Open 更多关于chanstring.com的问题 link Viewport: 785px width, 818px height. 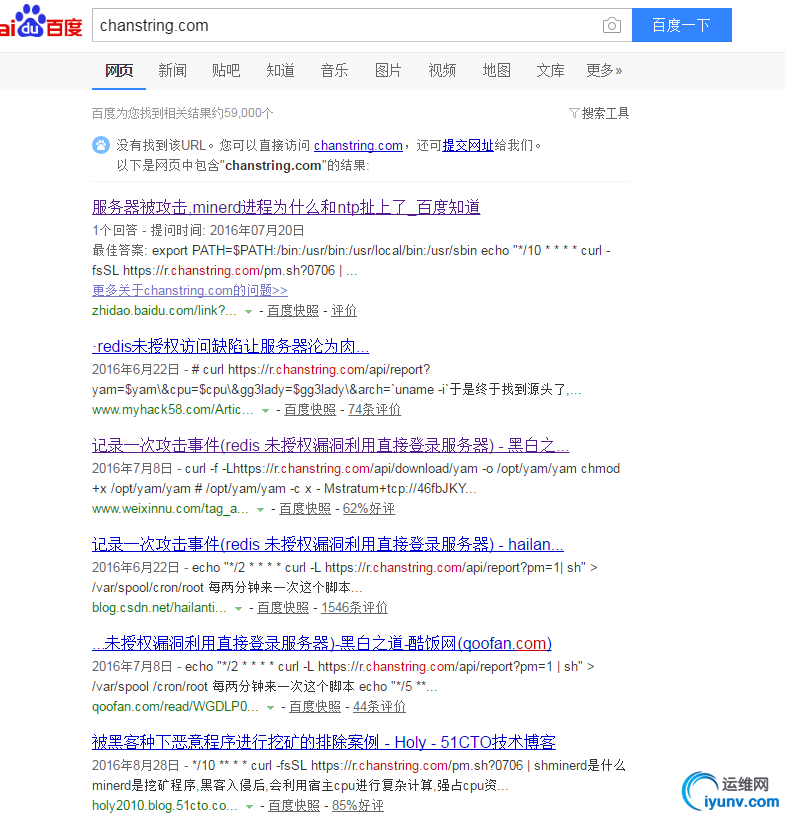pos(190,290)
